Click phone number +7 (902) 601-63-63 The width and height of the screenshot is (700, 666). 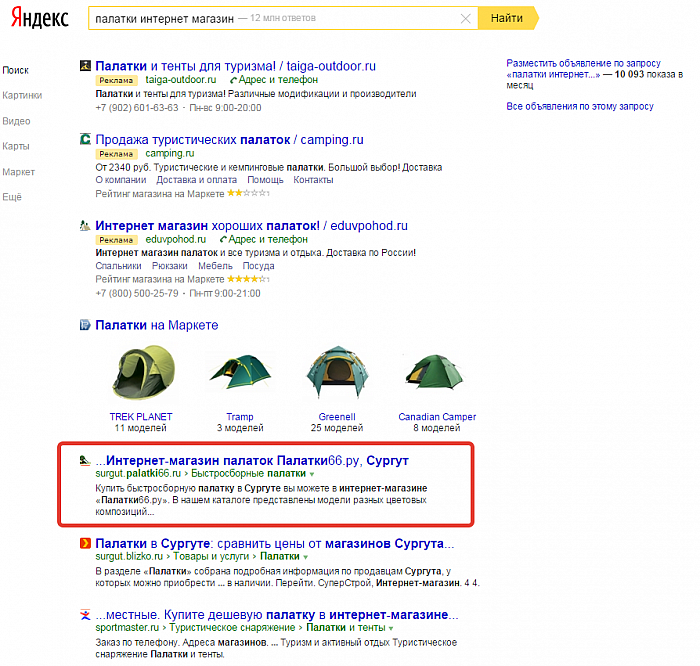coord(137,108)
